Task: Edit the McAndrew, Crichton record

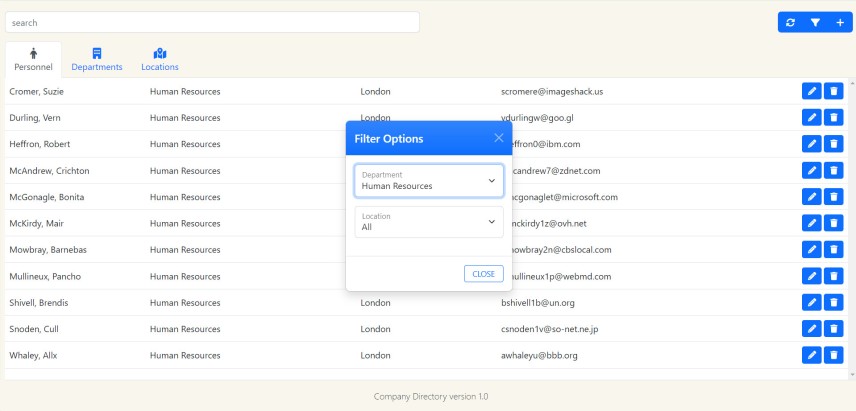Action: (x=812, y=170)
